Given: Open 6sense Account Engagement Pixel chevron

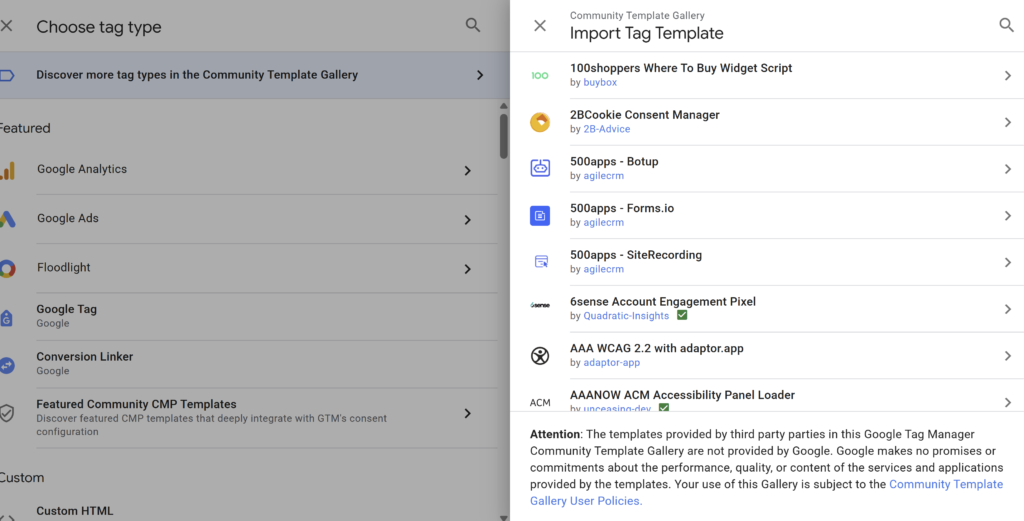Looking at the screenshot, I should (1007, 308).
